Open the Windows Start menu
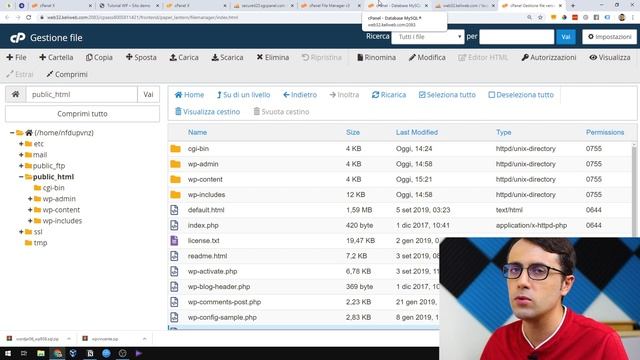This screenshot has width=640, height=360. 8,353
